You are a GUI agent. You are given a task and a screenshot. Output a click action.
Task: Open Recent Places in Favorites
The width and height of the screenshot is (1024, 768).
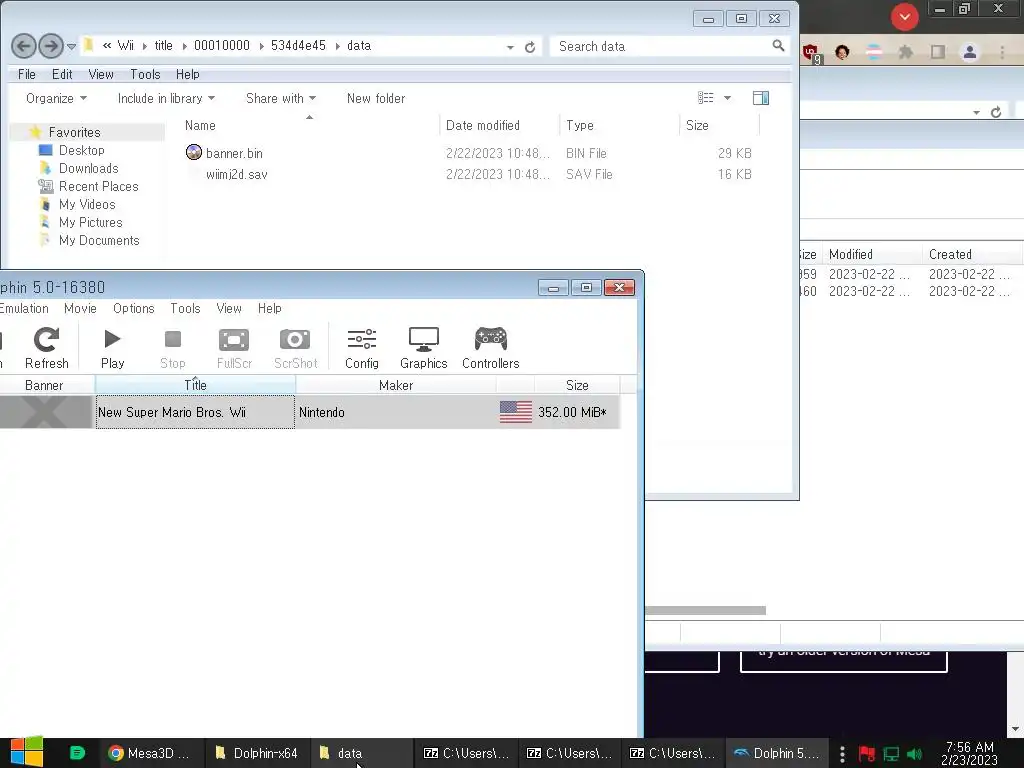99,187
